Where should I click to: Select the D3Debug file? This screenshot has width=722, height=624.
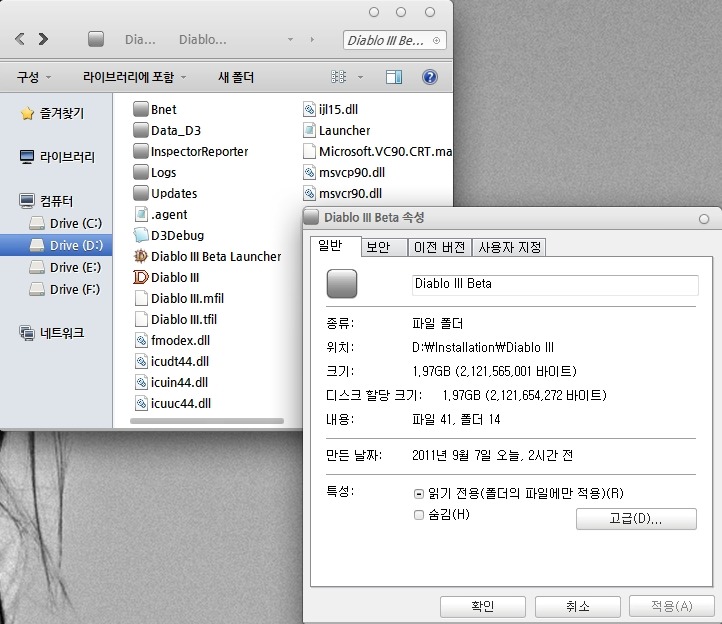point(169,235)
